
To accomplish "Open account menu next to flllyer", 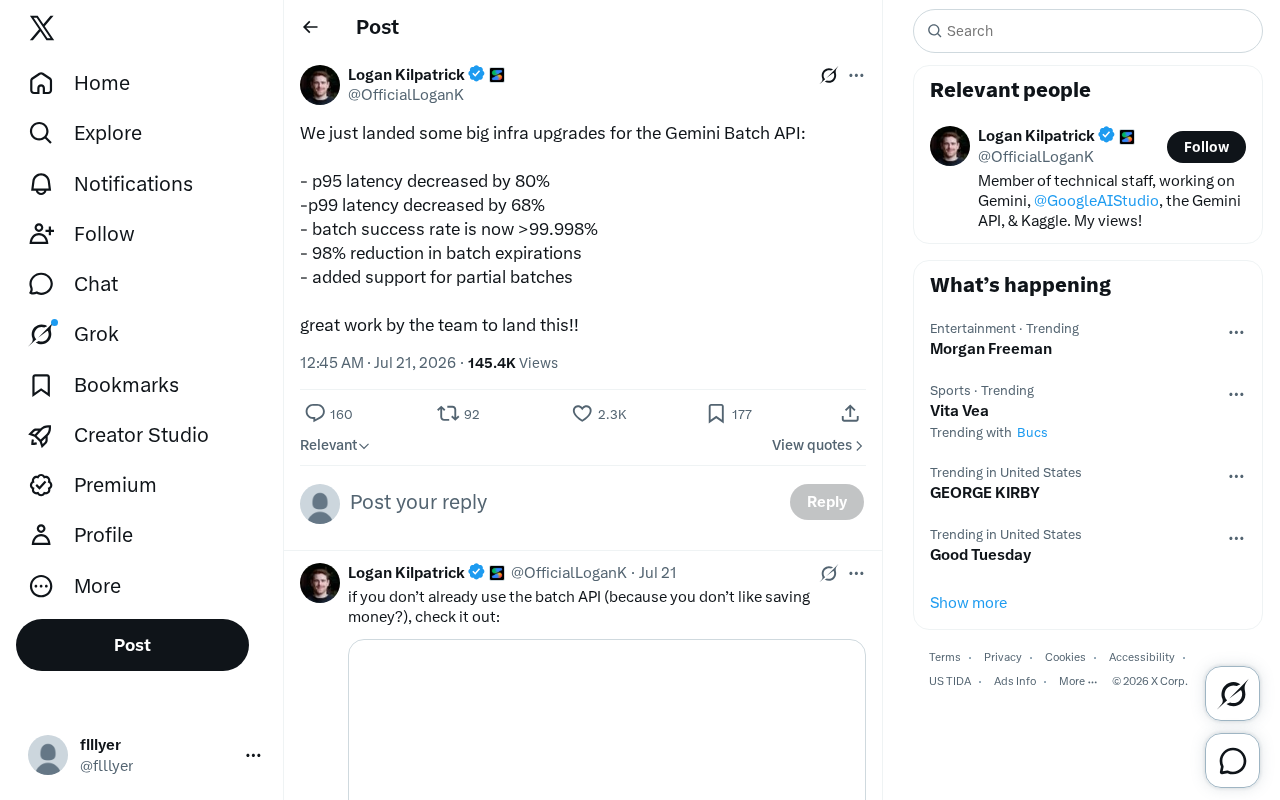I will (253, 755).
